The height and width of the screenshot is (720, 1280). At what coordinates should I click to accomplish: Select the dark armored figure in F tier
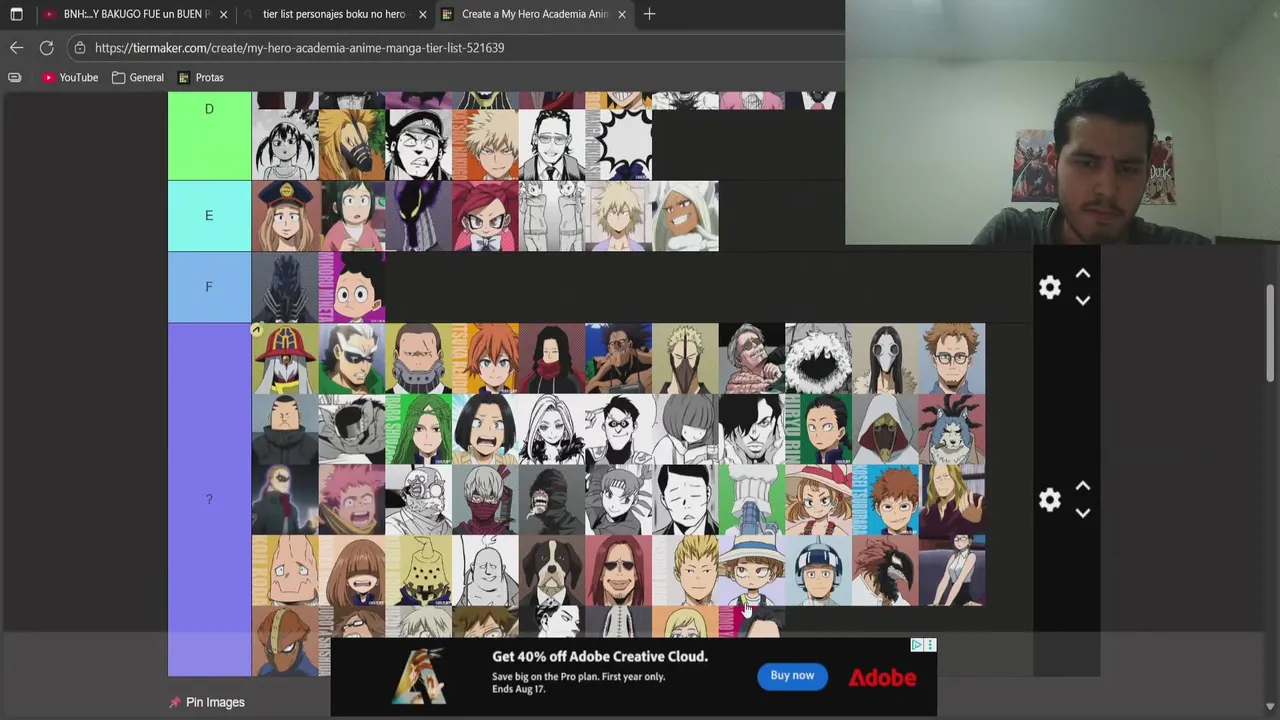point(285,287)
